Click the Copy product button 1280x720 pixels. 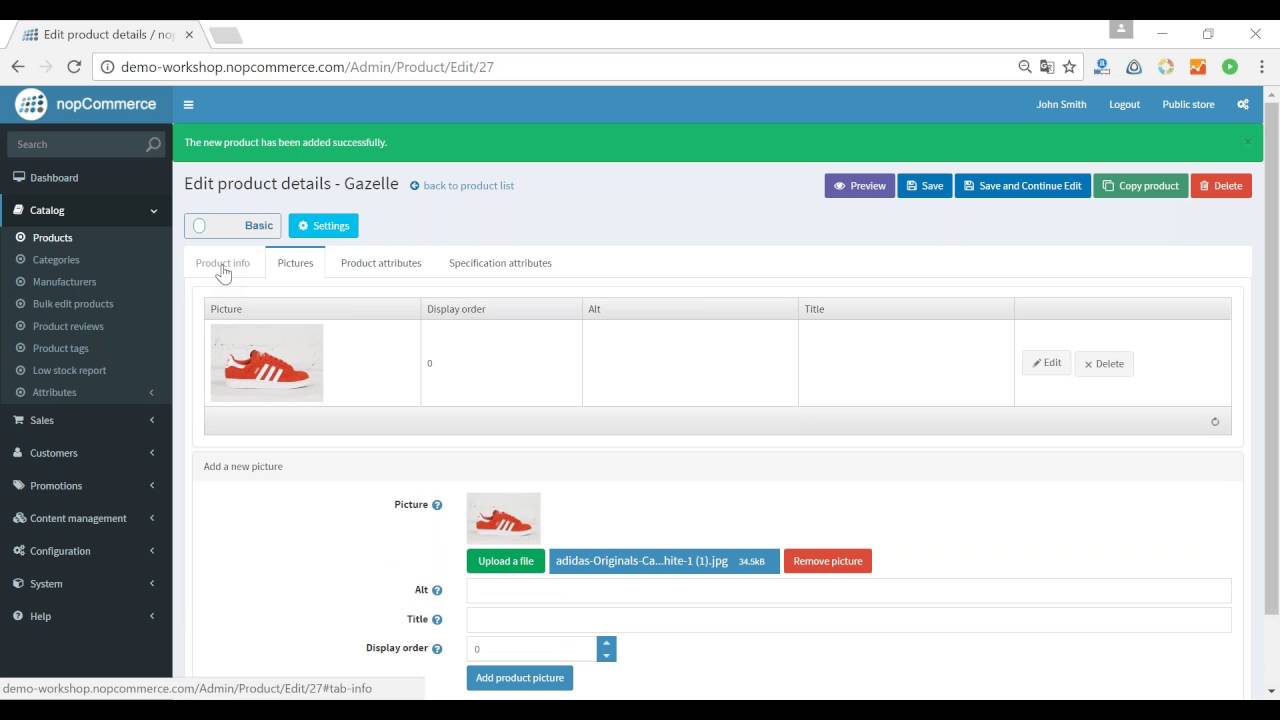pyautogui.click(x=1141, y=186)
